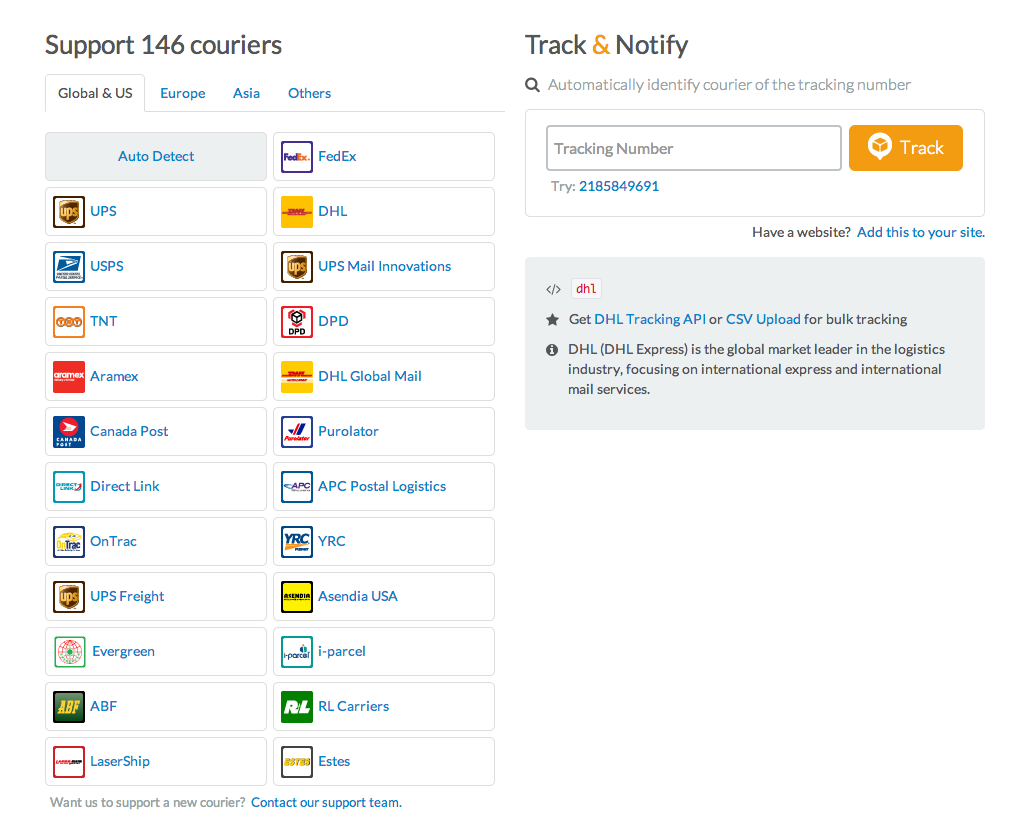Image resolution: width=1013 pixels, height=827 pixels.
Task: Click the USPS eagle logo icon
Action: 68,266
